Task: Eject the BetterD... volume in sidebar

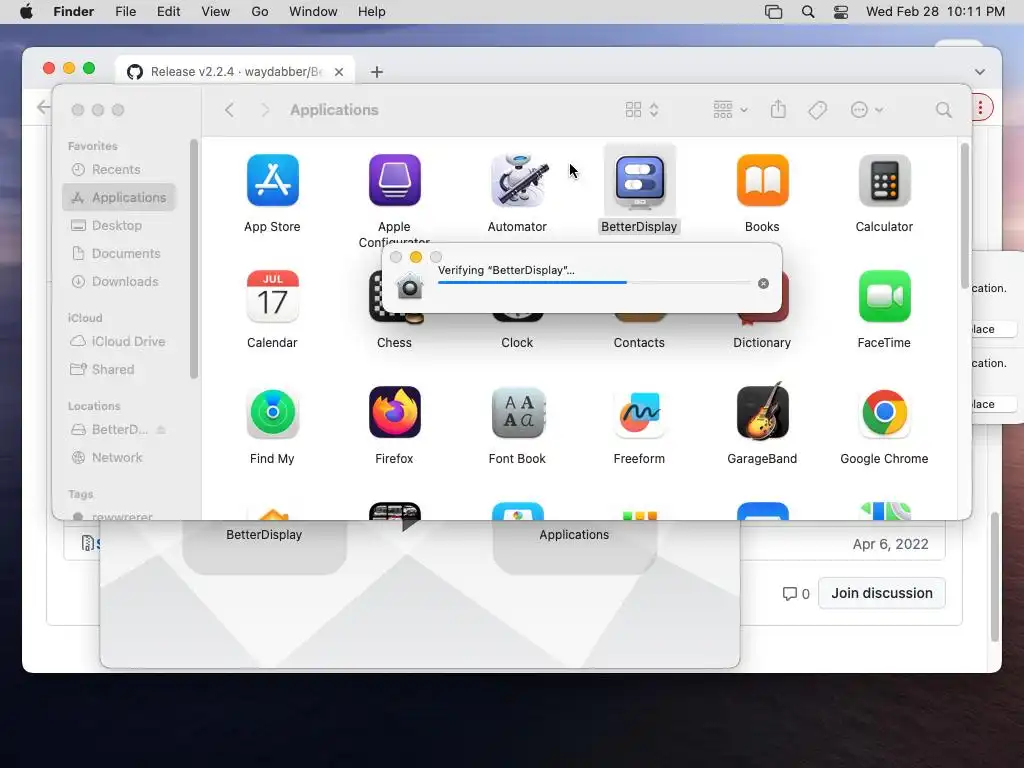Action: (x=161, y=430)
